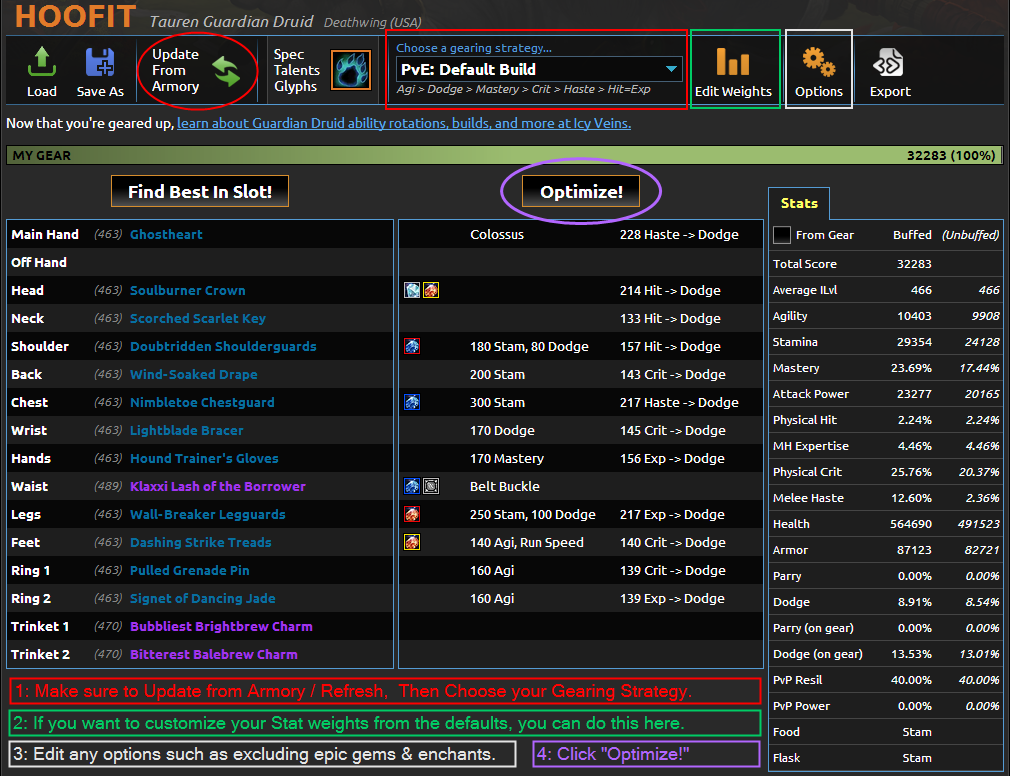Viewport: 1010px width, 776px height.
Task: Select the Lightblade Bracer item
Action: pyautogui.click(x=187, y=430)
